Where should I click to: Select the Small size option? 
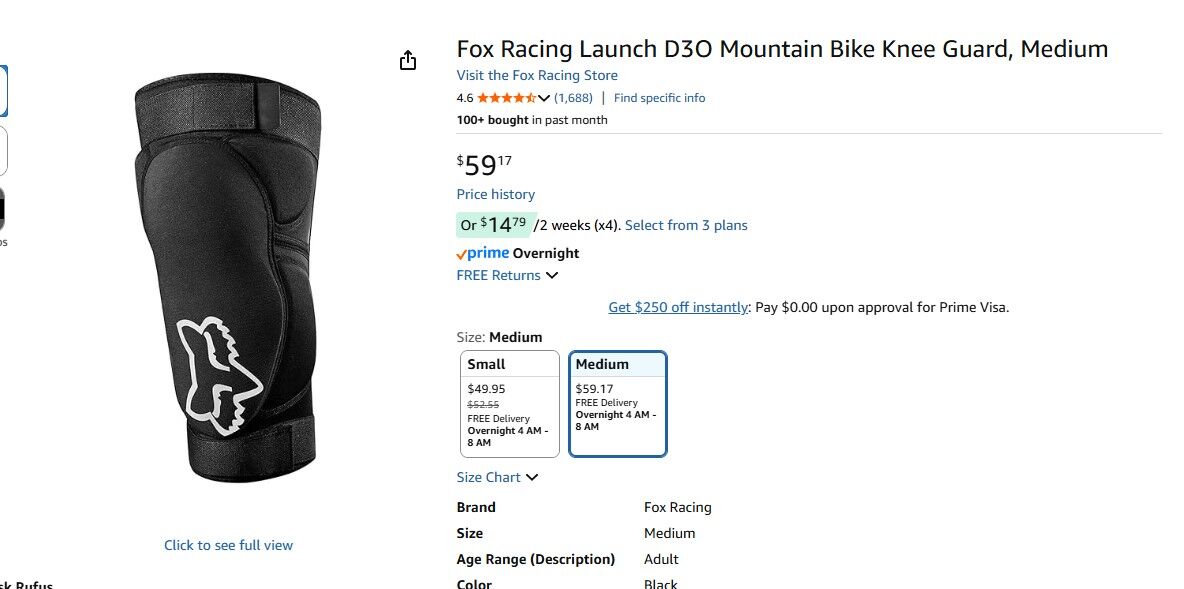pyautogui.click(x=510, y=403)
